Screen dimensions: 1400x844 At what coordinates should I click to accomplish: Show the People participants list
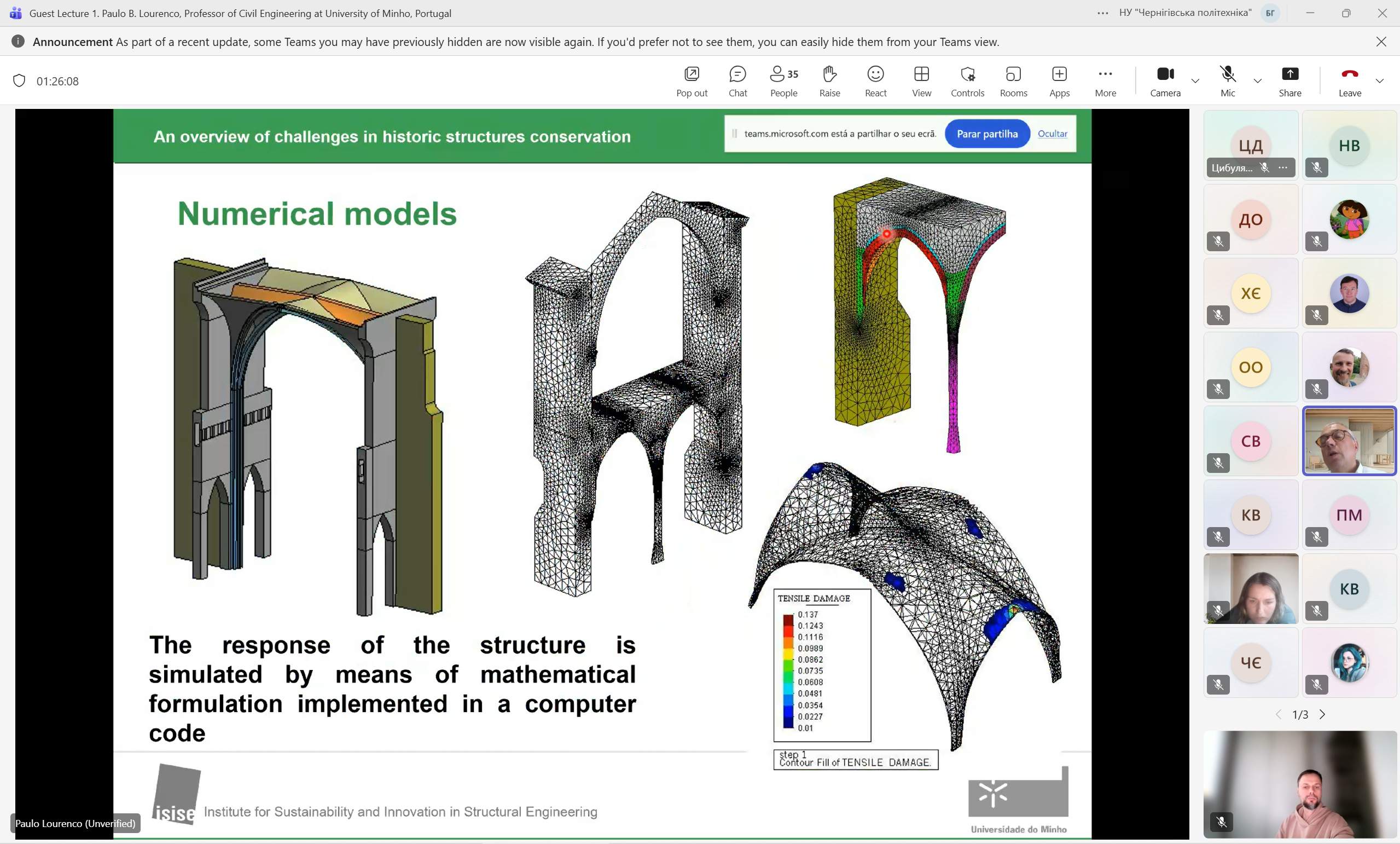click(783, 80)
